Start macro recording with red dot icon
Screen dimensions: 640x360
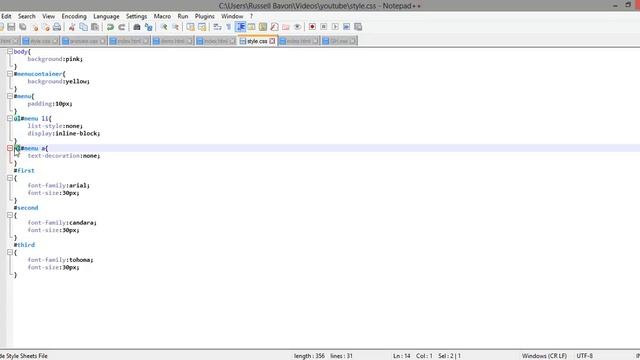312,27
